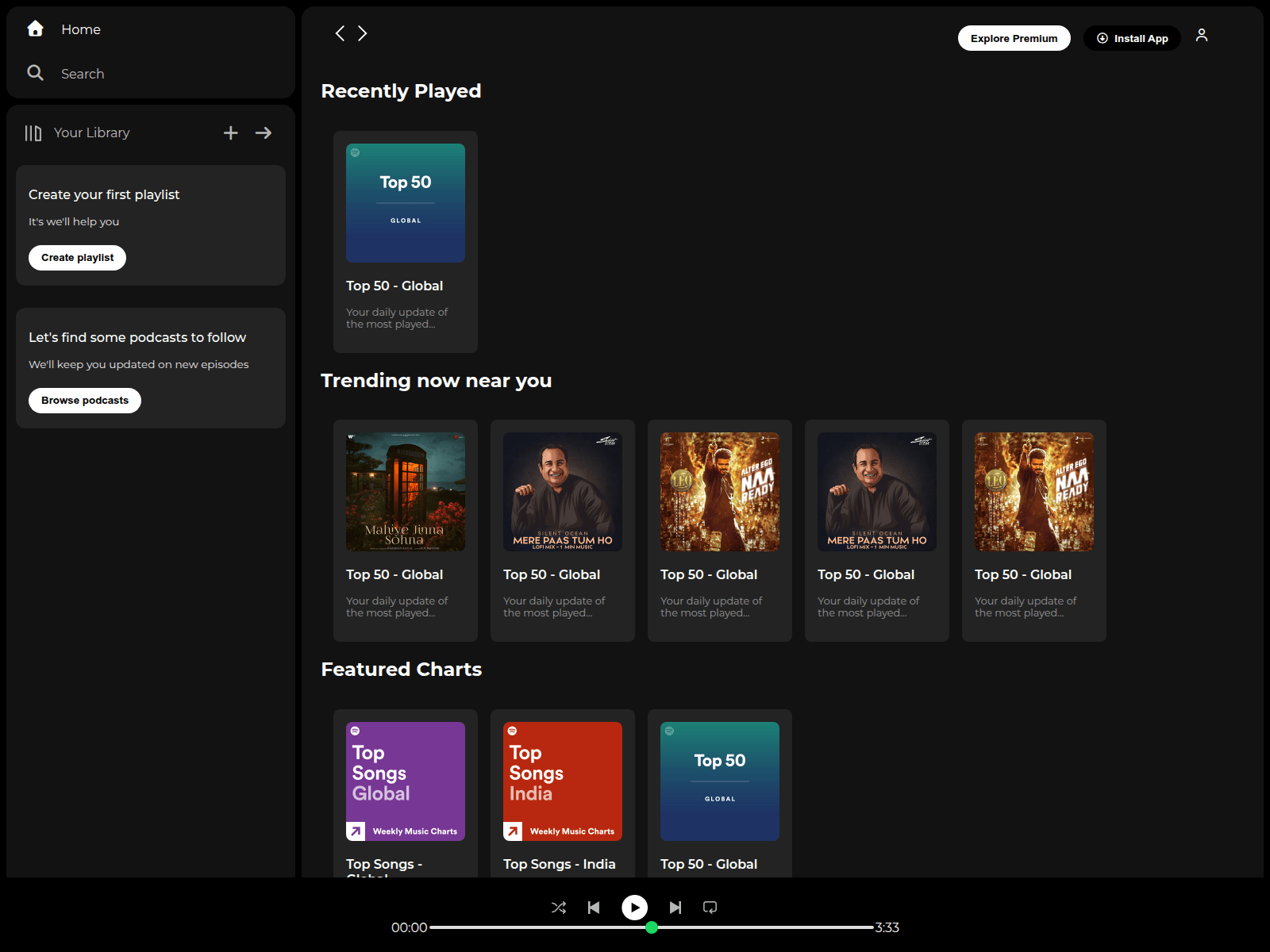Skip to the next track

point(675,908)
